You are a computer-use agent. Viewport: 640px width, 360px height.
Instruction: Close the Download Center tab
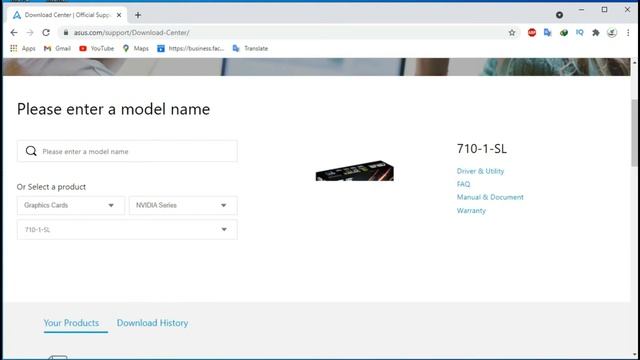coord(119,15)
